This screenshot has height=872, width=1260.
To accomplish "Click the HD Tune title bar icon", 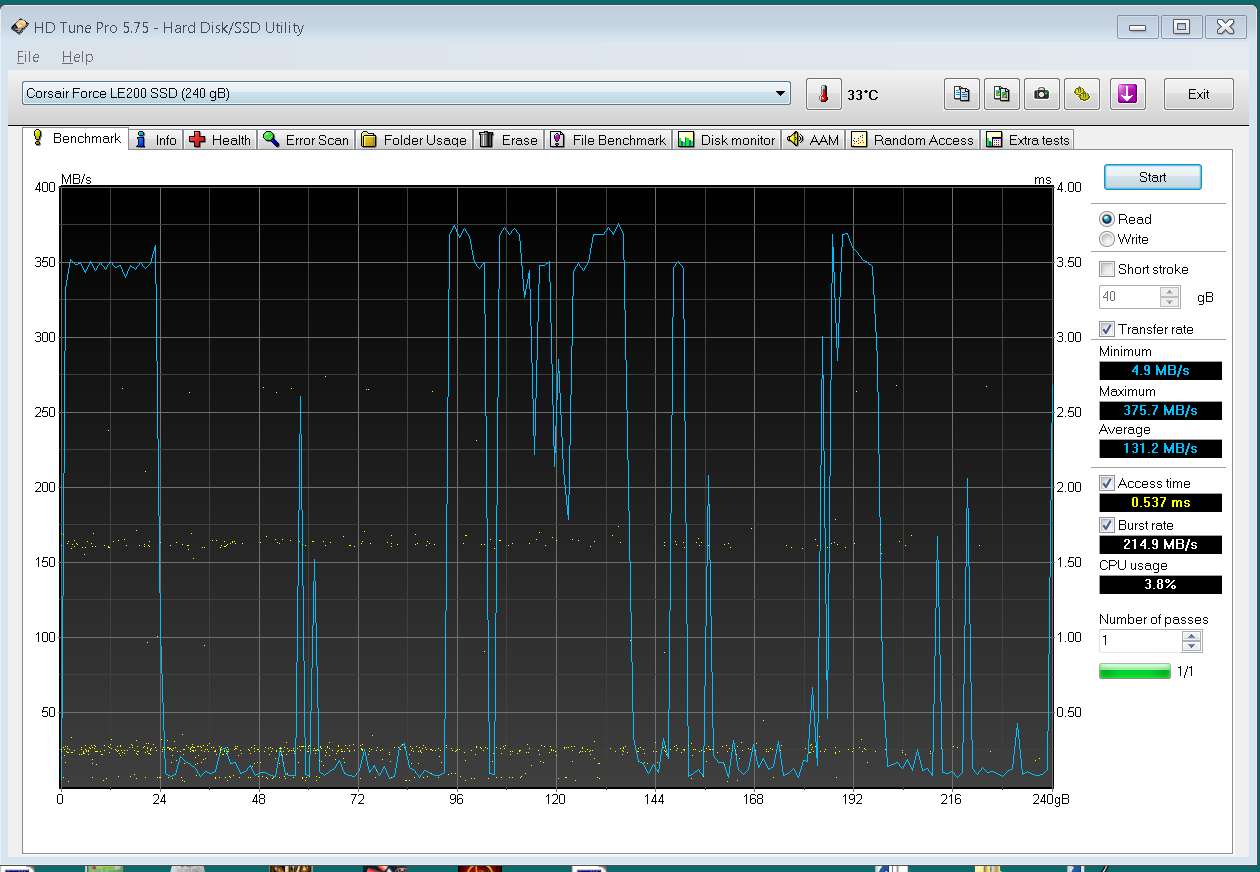I will click(21, 27).
